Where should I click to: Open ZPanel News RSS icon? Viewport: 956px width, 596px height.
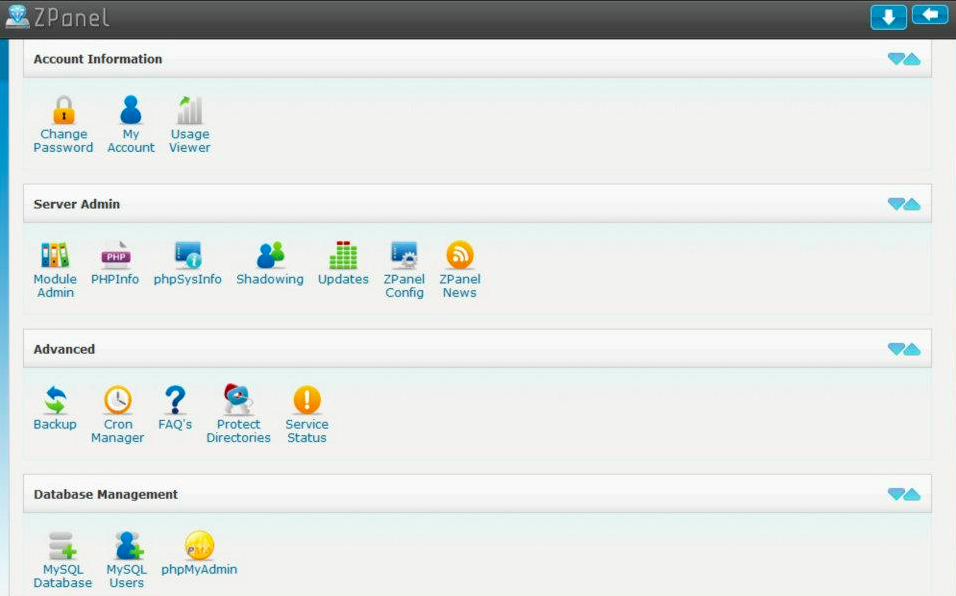(x=460, y=255)
